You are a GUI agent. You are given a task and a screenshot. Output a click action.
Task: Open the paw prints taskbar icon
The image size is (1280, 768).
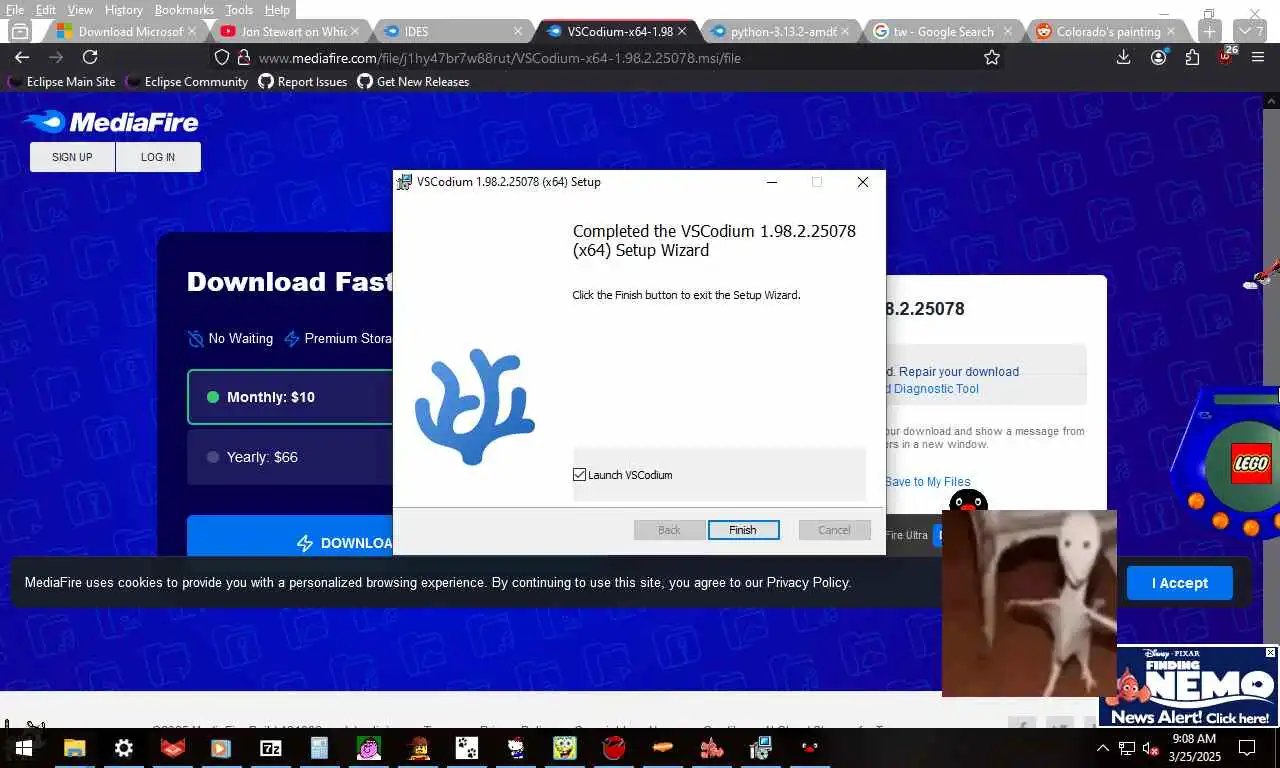pyautogui.click(x=467, y=747)
